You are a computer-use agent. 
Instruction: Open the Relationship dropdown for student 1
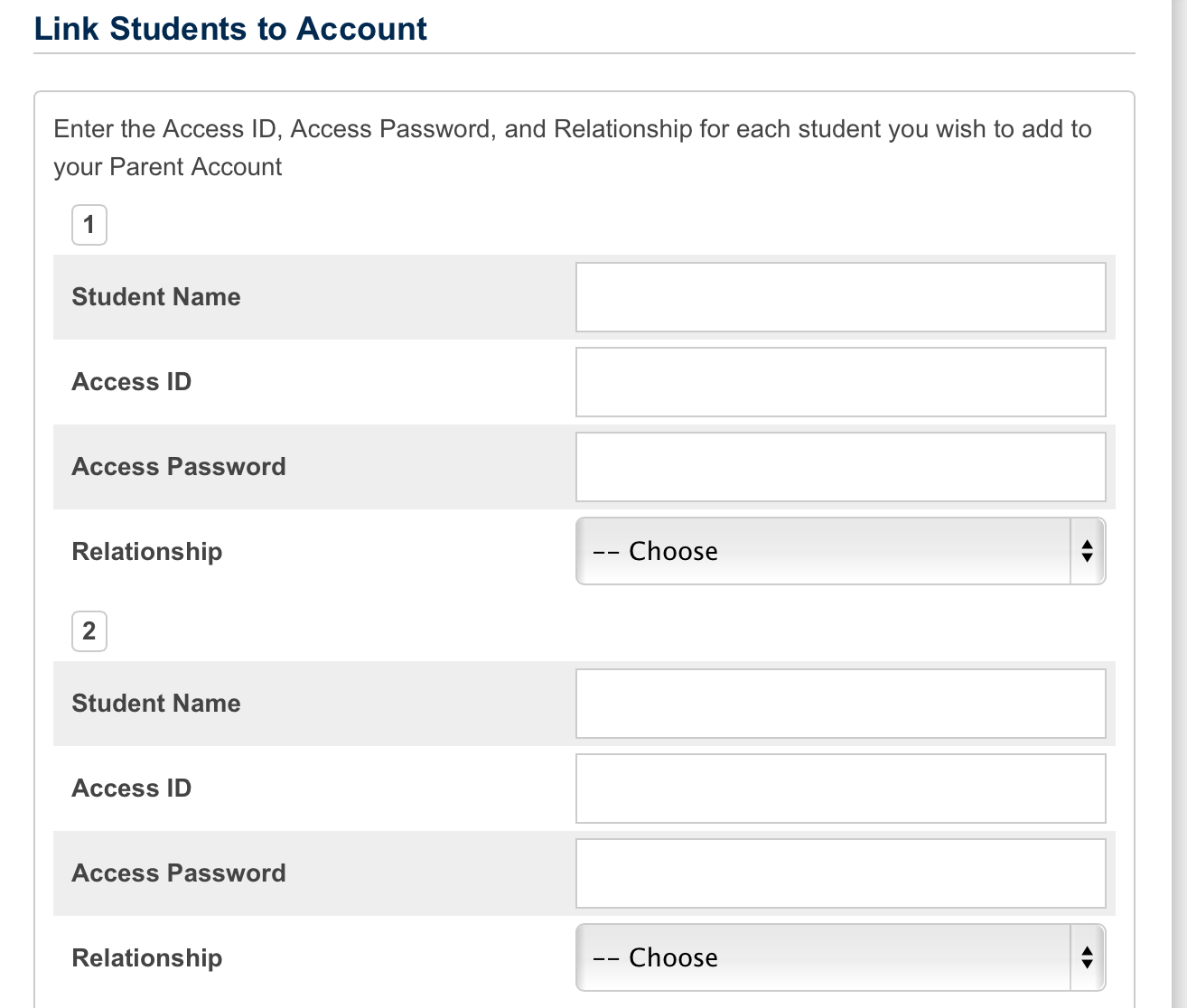click(x=840, y=551)
